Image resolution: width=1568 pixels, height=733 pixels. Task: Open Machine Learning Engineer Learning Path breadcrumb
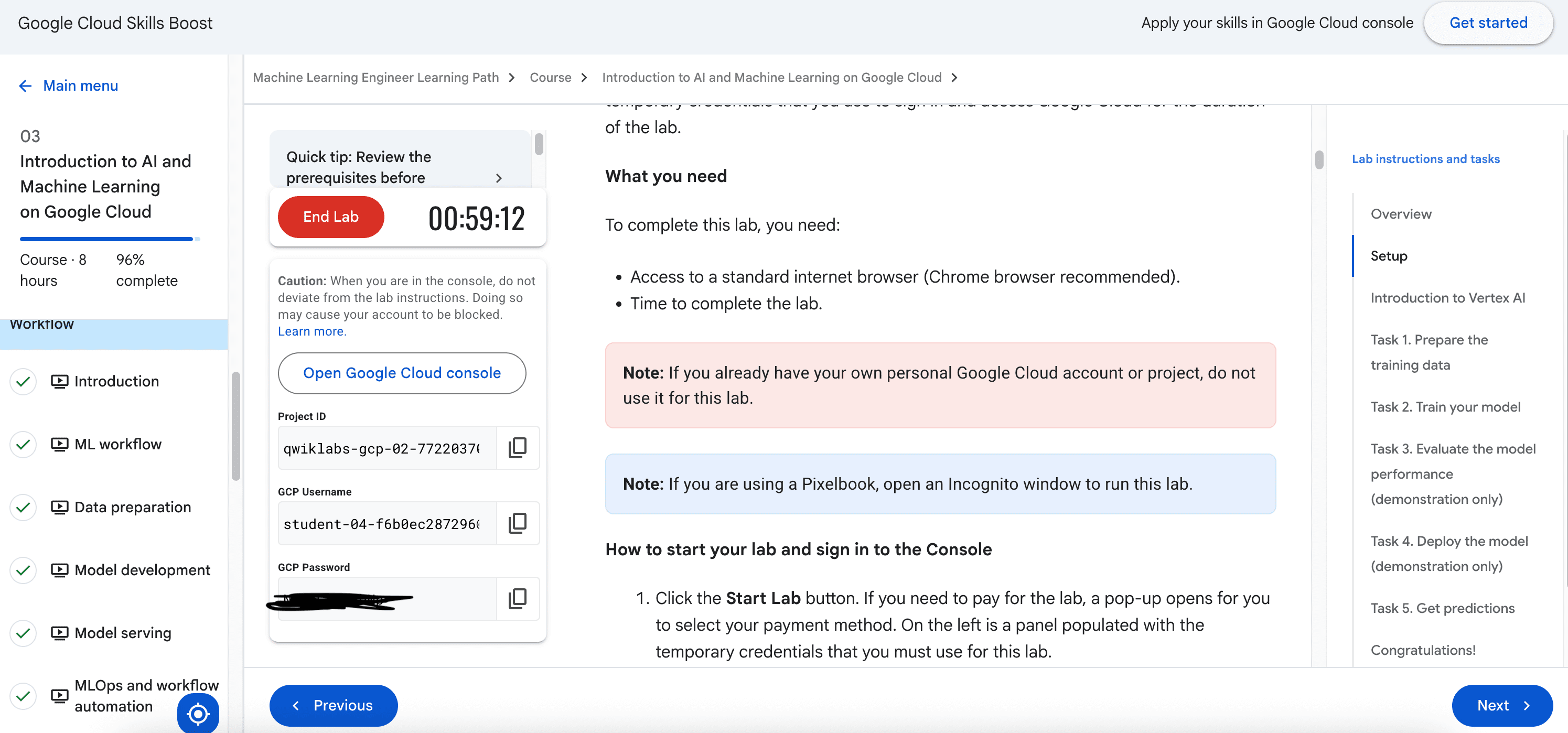tap(375, 77)
